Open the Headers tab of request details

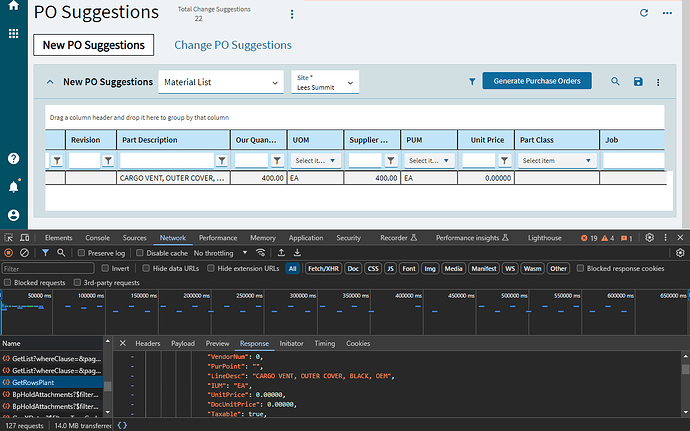click(147, 343)
